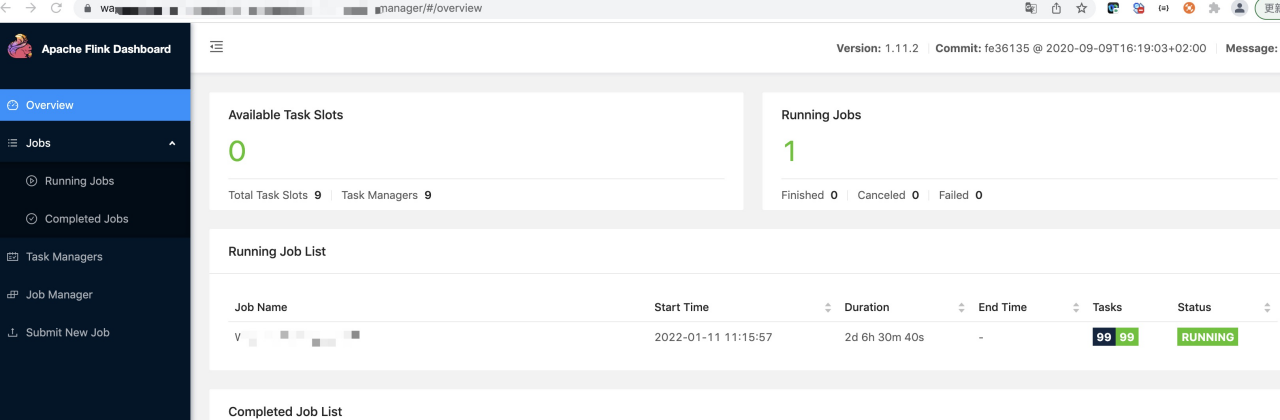The height and width of the screenshot is (420, 1280).
Task: Open the browser translate page icon
Action: tap(1031, 8)
